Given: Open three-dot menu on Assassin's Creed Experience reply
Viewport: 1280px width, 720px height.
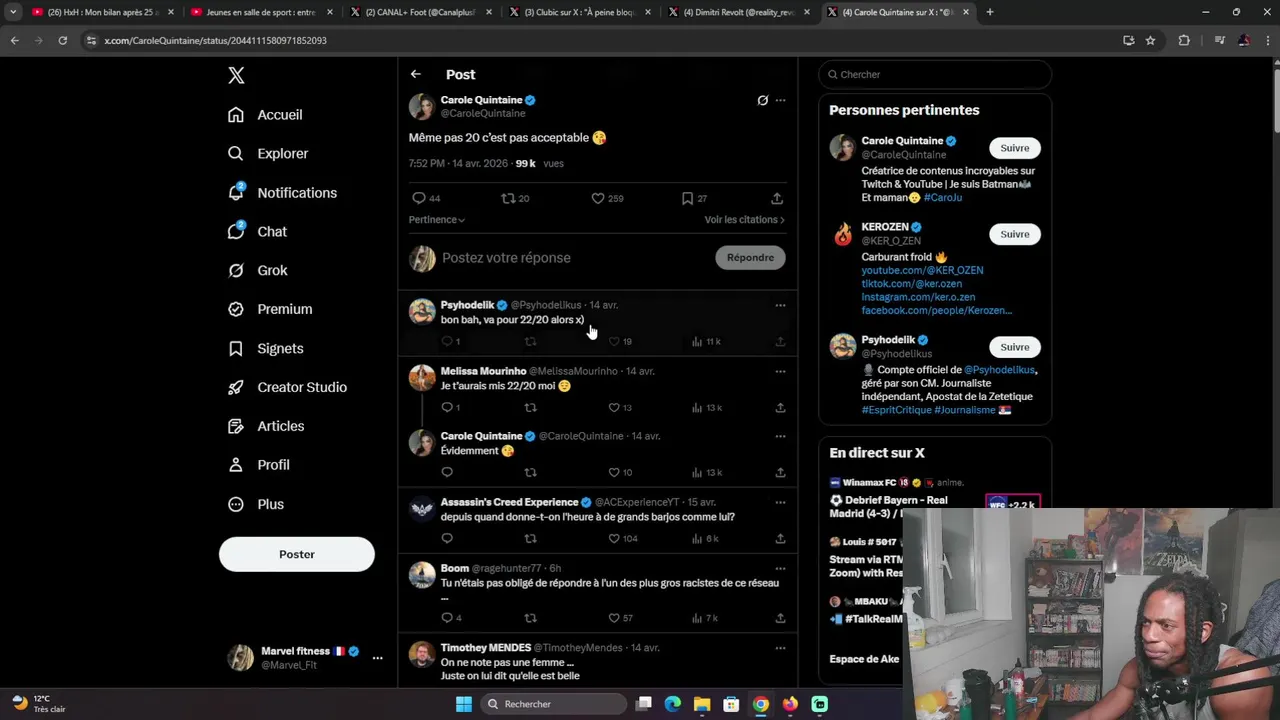Looking at the screenshot, I should coord(780,502).
